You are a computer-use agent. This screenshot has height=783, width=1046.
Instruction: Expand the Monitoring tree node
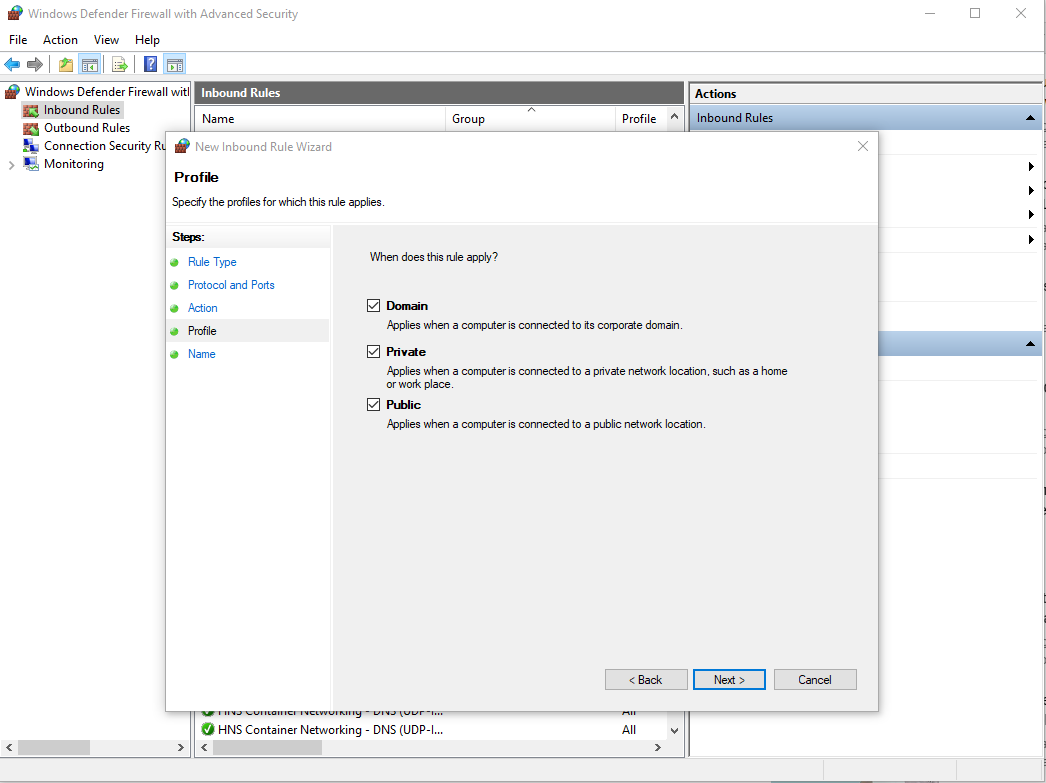[12, 165]
